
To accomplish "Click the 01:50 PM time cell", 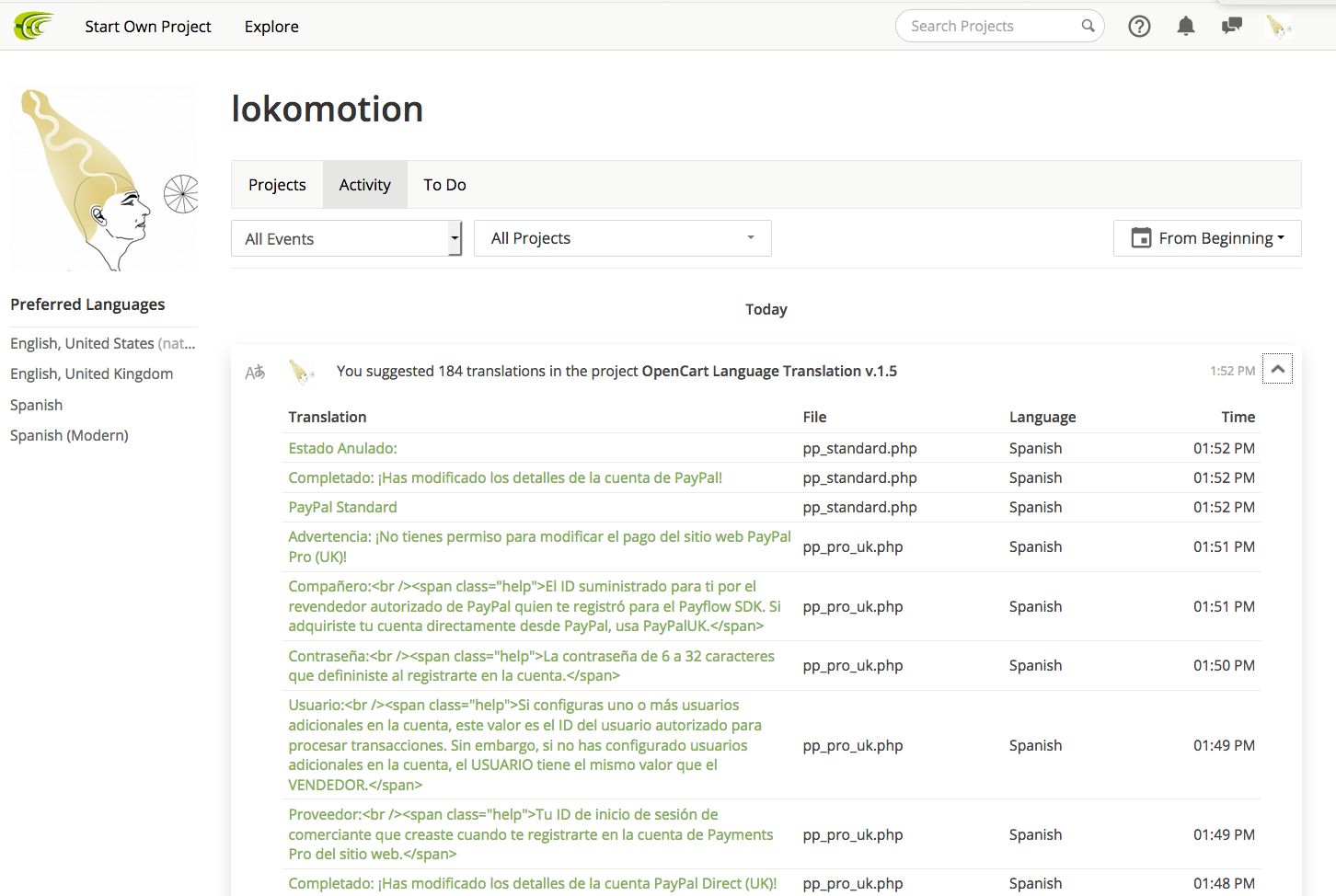I will coord(1224,665).
